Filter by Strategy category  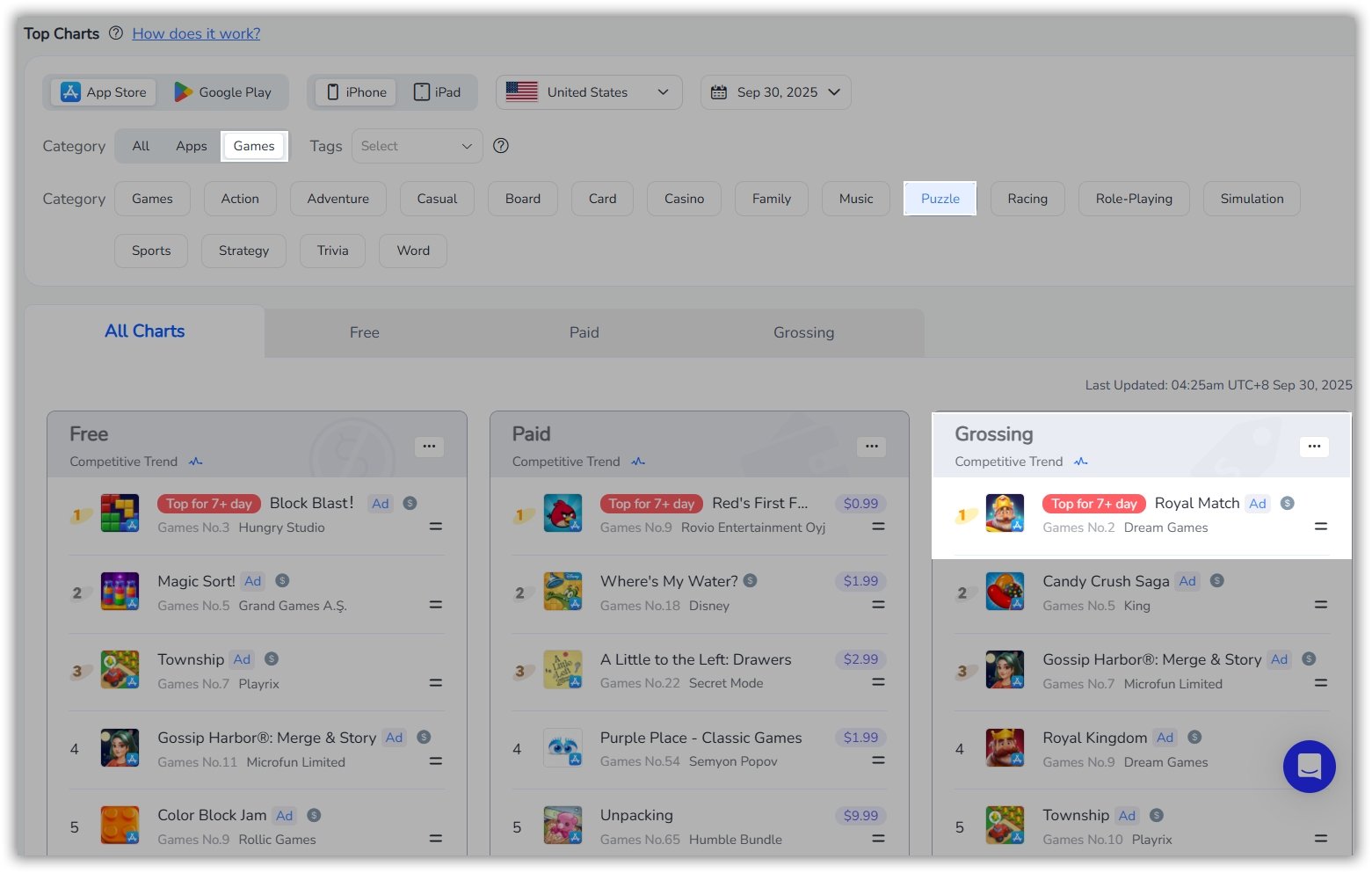point(243,251)
